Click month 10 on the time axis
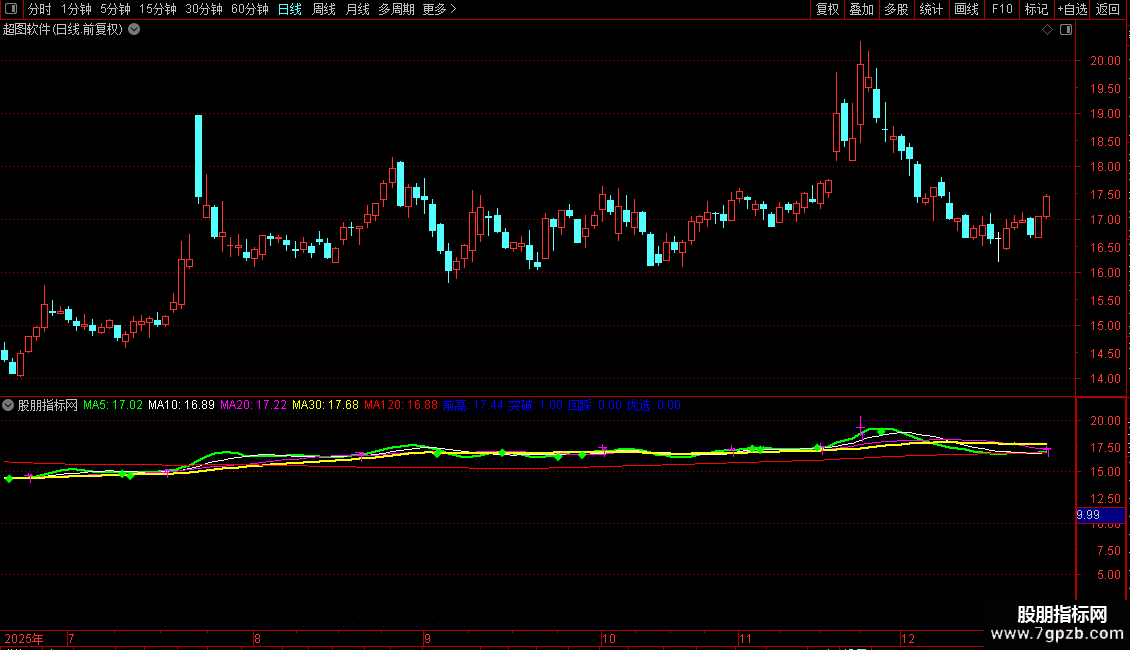Screen dimensions: 1130x650 (609, 638)
